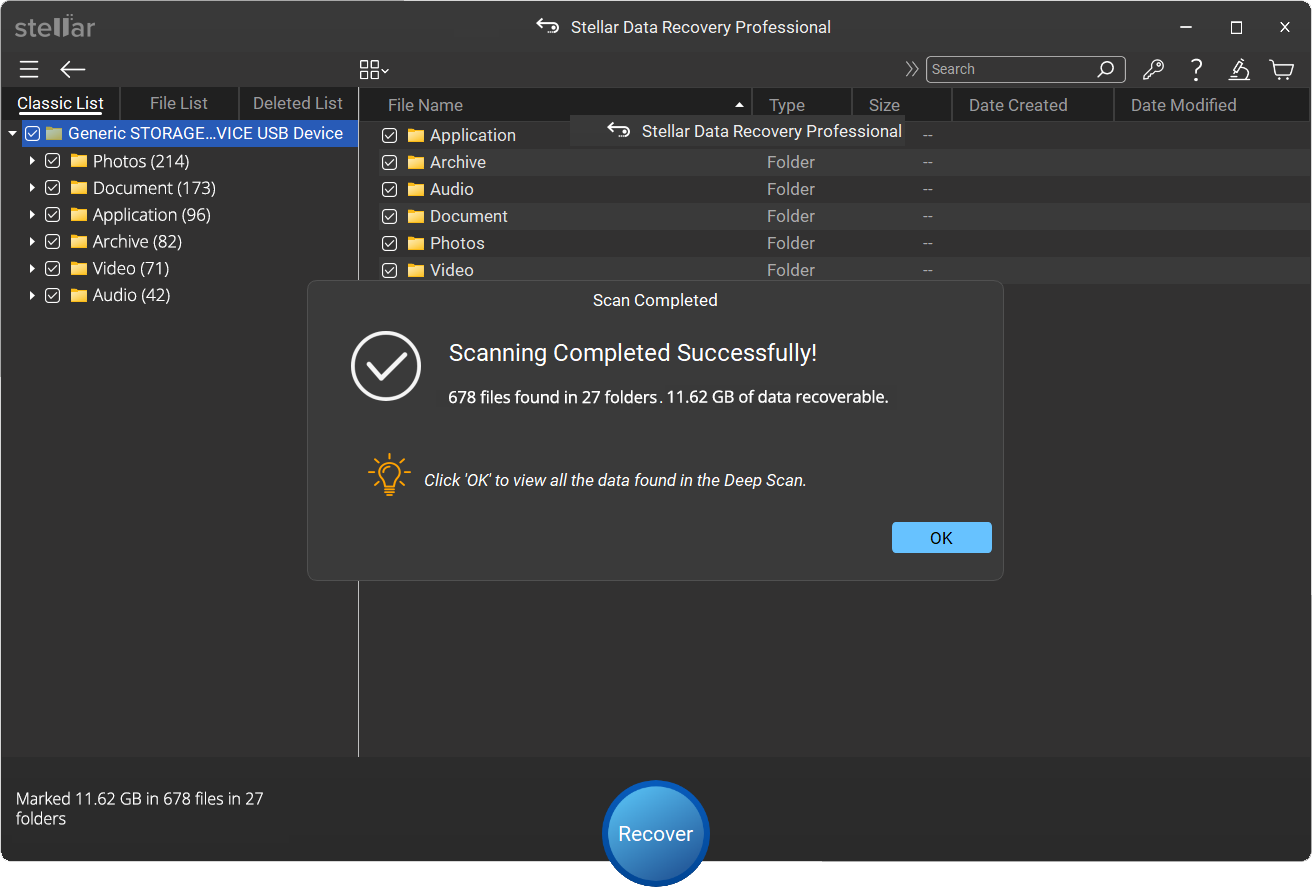Open help with the question mark icon
The image size is (1312, 887).
pyautogui.click(x=1196, y=69)
